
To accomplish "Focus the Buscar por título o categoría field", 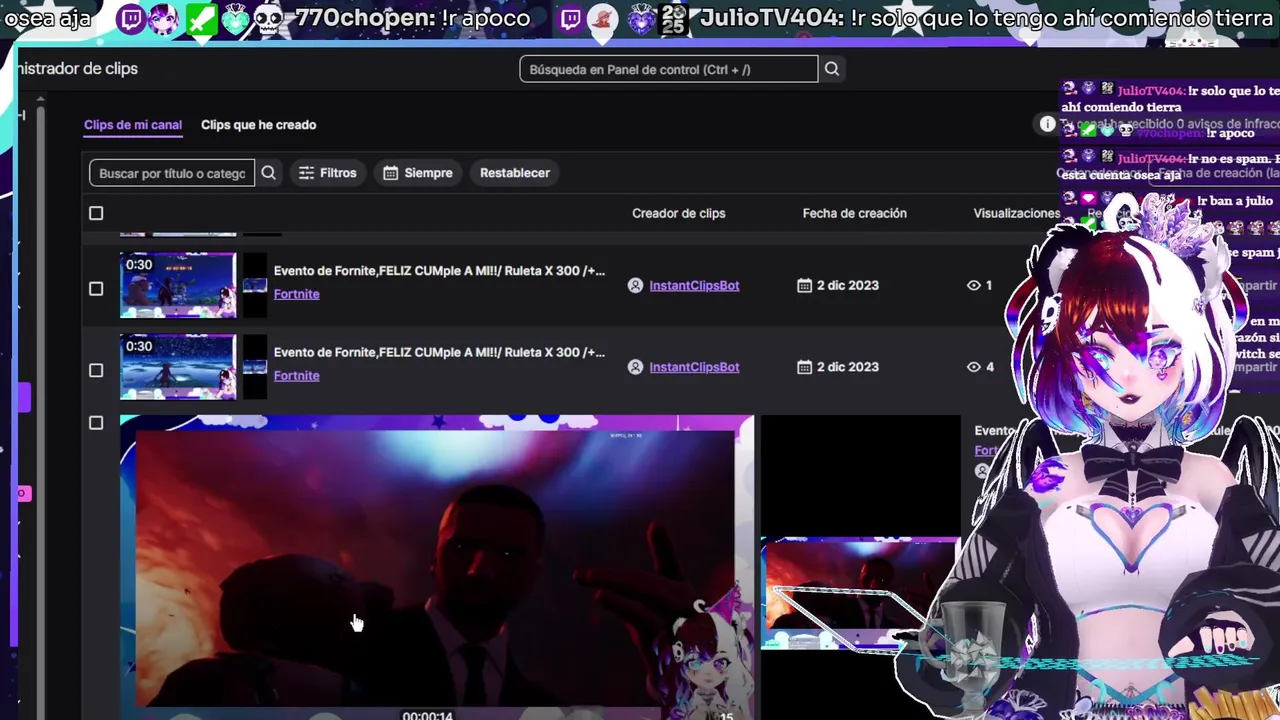I will pos(172,173).
